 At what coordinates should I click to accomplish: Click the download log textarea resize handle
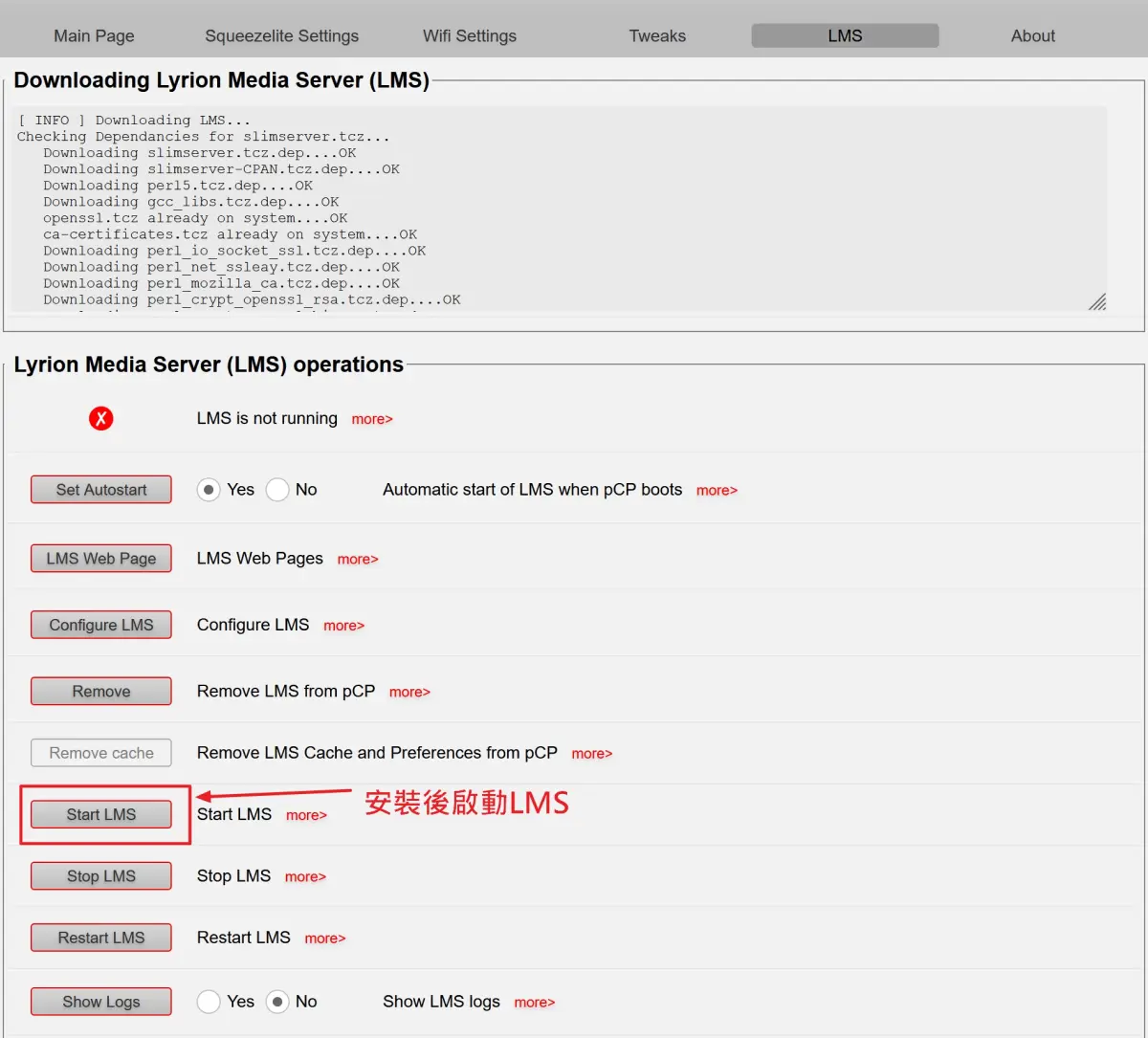click(1098, 302)
